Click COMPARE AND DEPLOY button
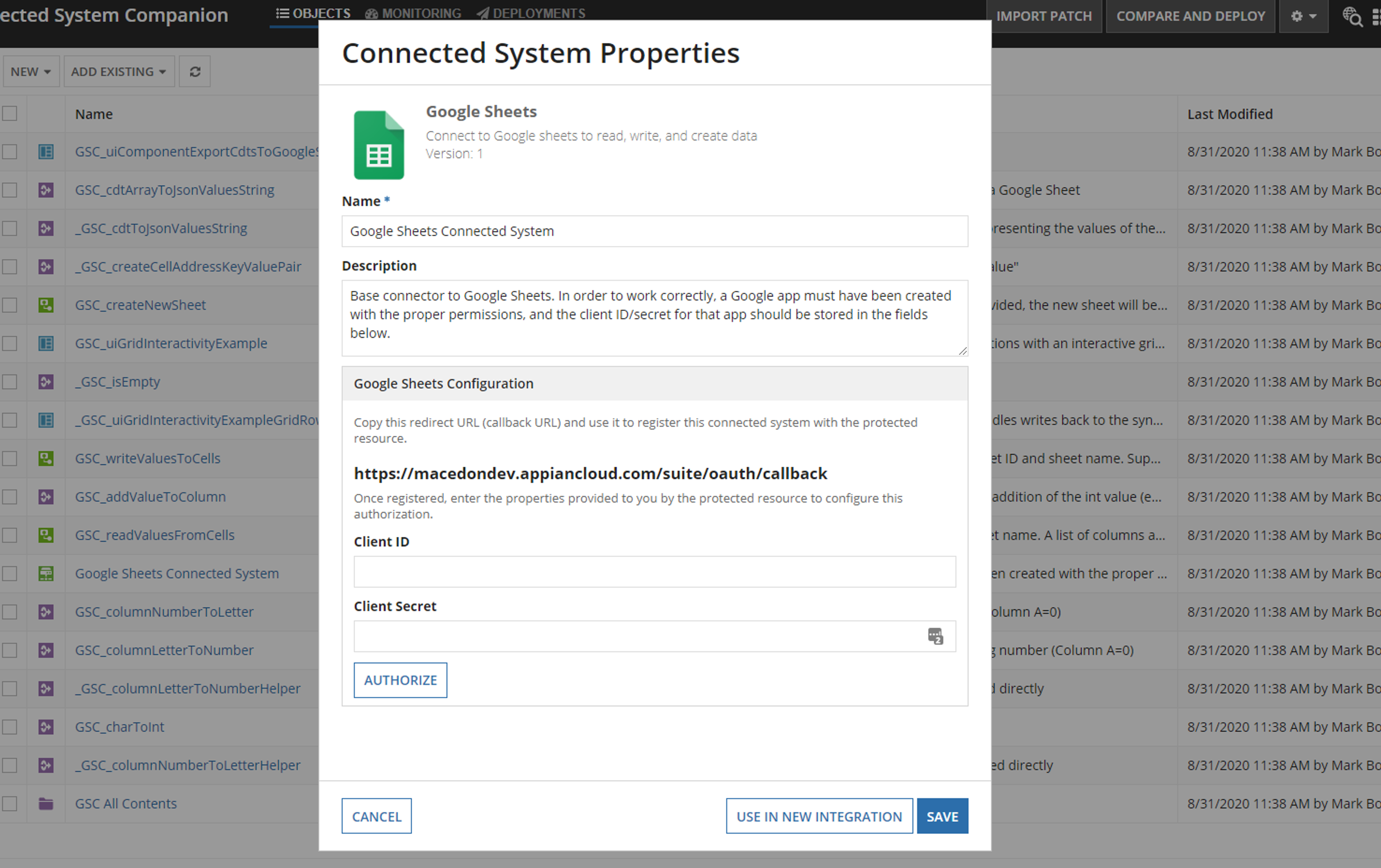This screenshot has width=1381, height=868. pyautogui.click(x=1191, y=16)
